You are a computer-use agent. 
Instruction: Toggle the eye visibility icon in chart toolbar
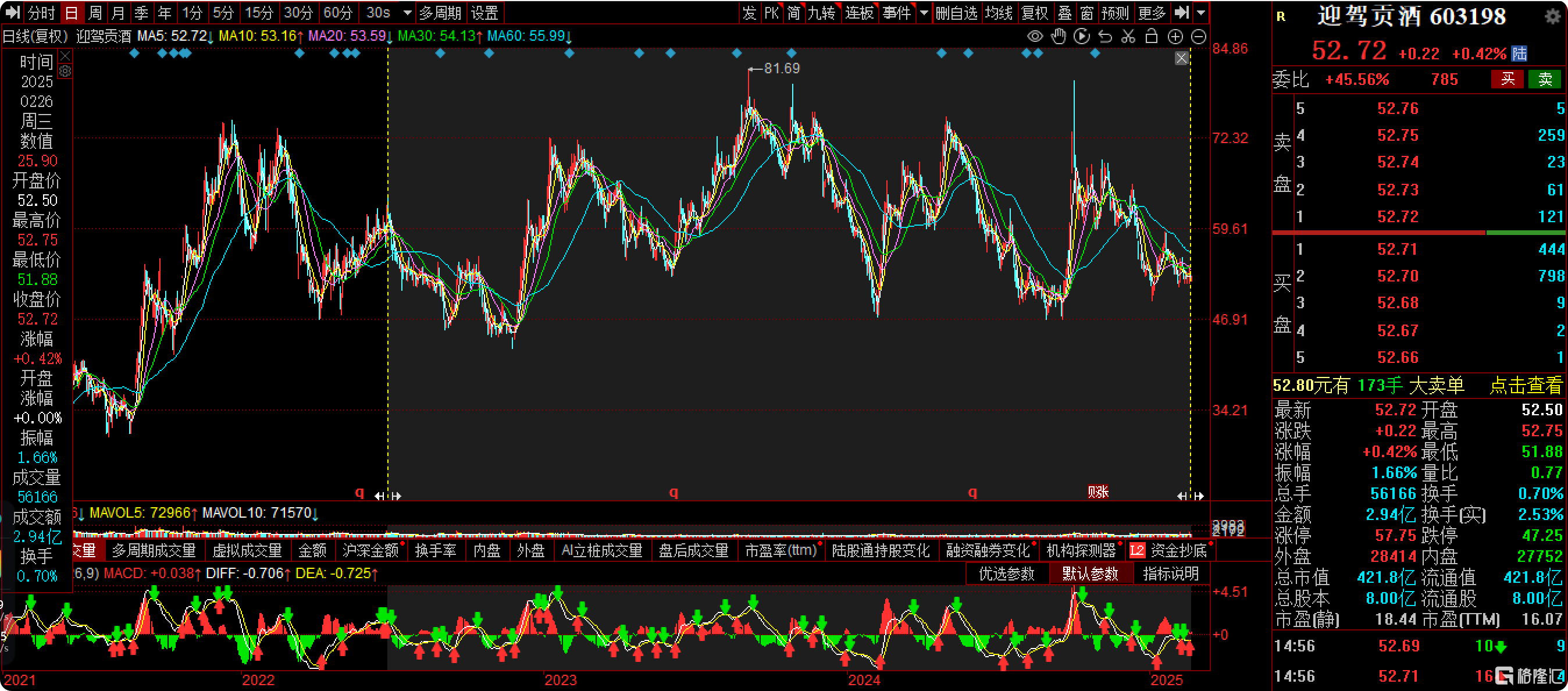[1035, 37]
